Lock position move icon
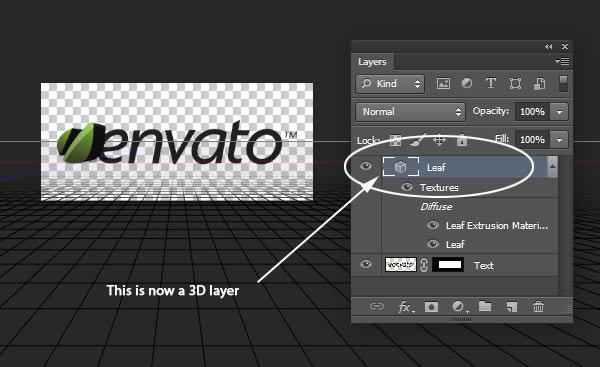This screenshot has width=600, height=367. tap(439, 140)
